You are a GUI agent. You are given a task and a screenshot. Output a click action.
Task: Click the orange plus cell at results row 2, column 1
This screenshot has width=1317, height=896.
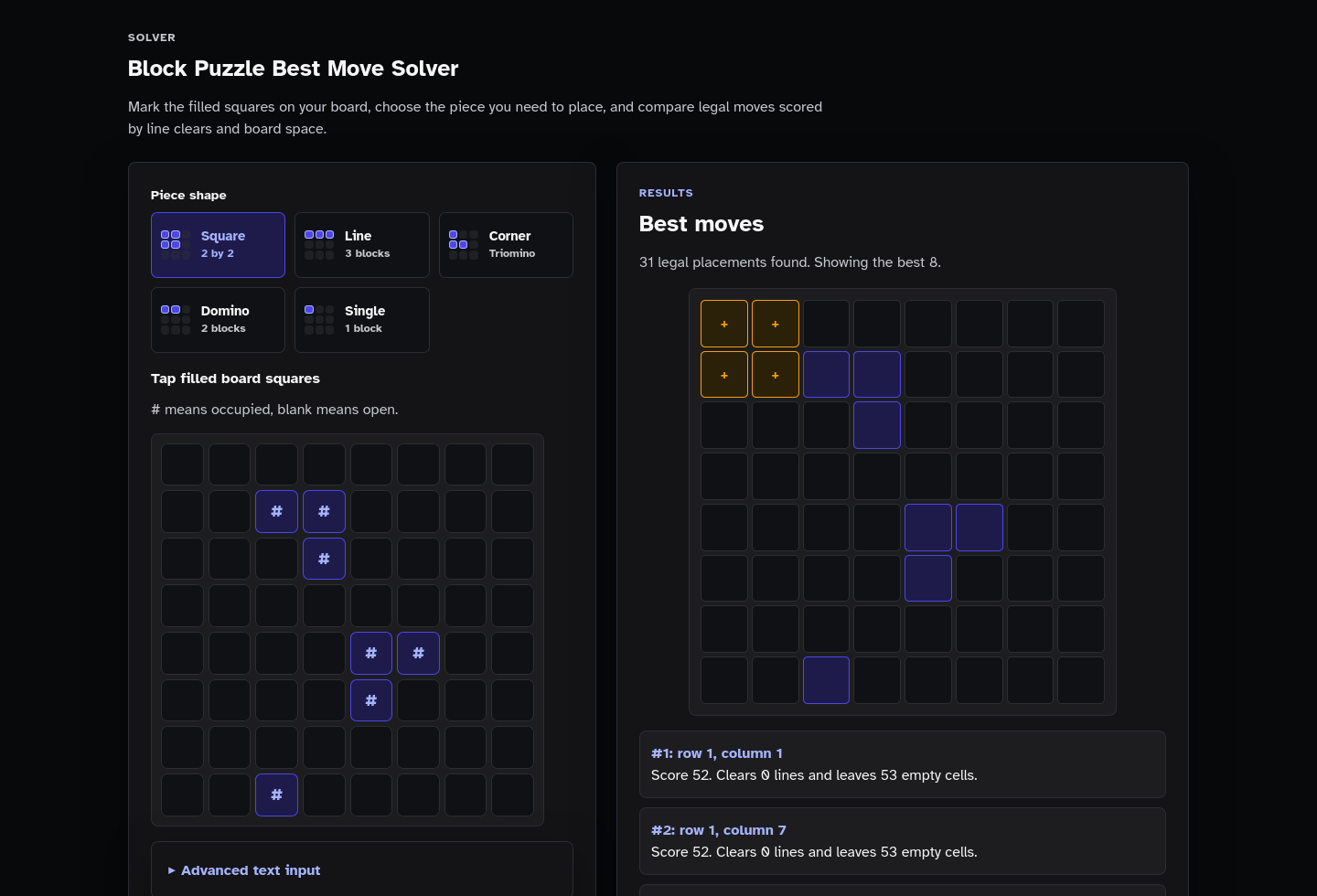click(x=724, y=375)
